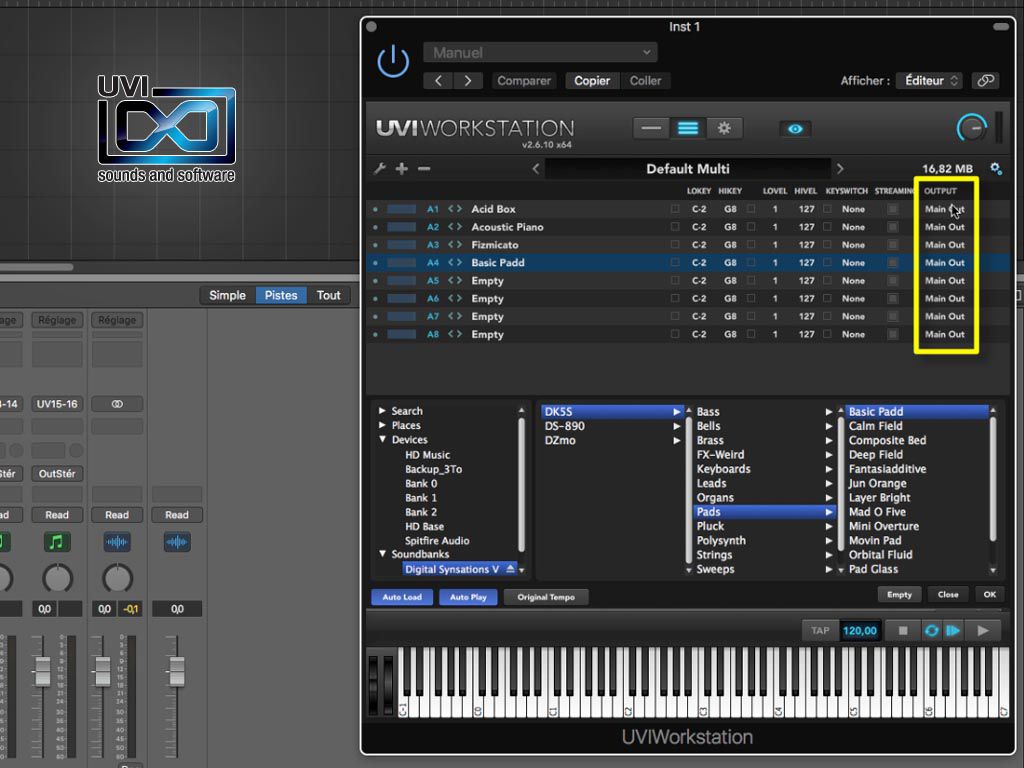Open the Éditeur view dropdown
1024x768 pixels.
point(931,80)
